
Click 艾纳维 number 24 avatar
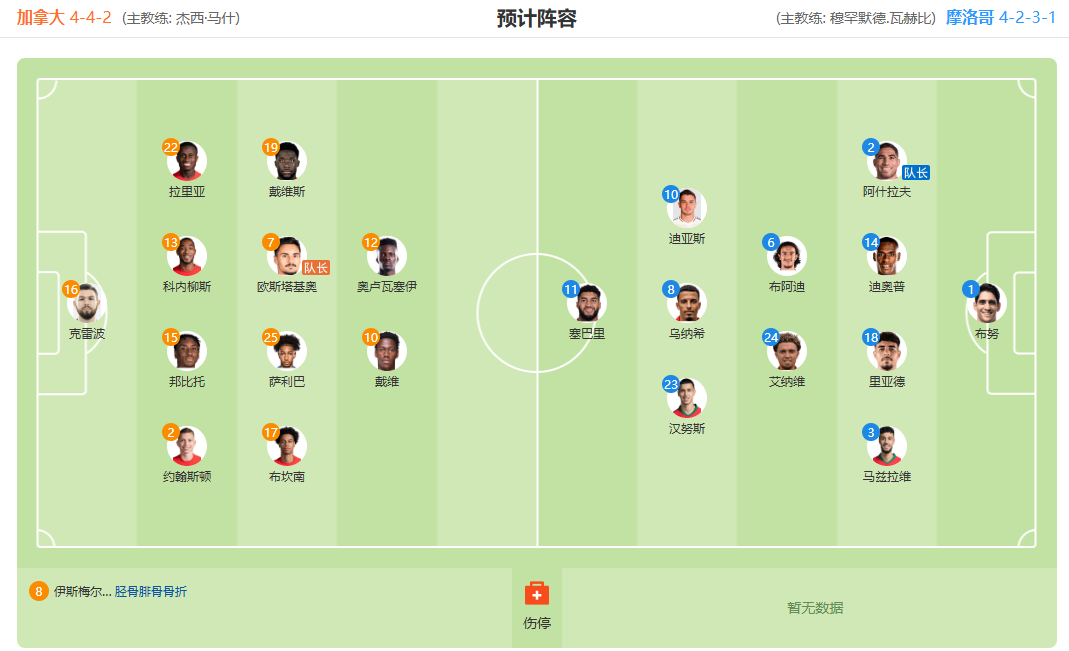(x=787, y=351)
